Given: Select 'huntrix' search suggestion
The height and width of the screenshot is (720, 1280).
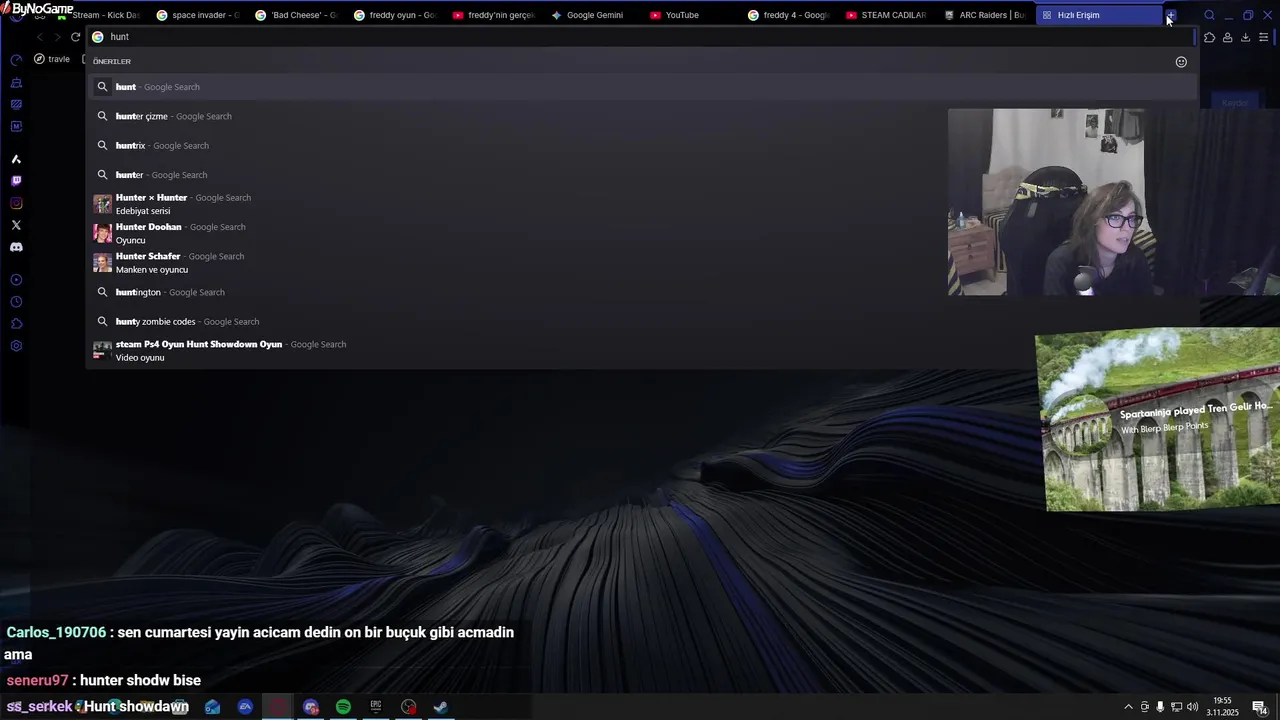Looking at the screenshot, I should point(641,145).
